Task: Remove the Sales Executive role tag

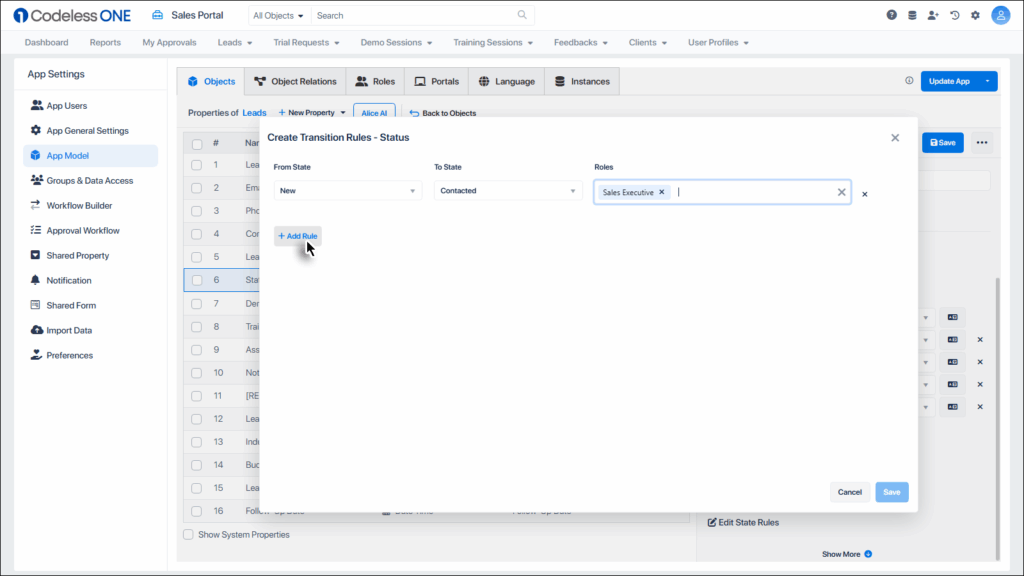Action: [x=661, y=190]
